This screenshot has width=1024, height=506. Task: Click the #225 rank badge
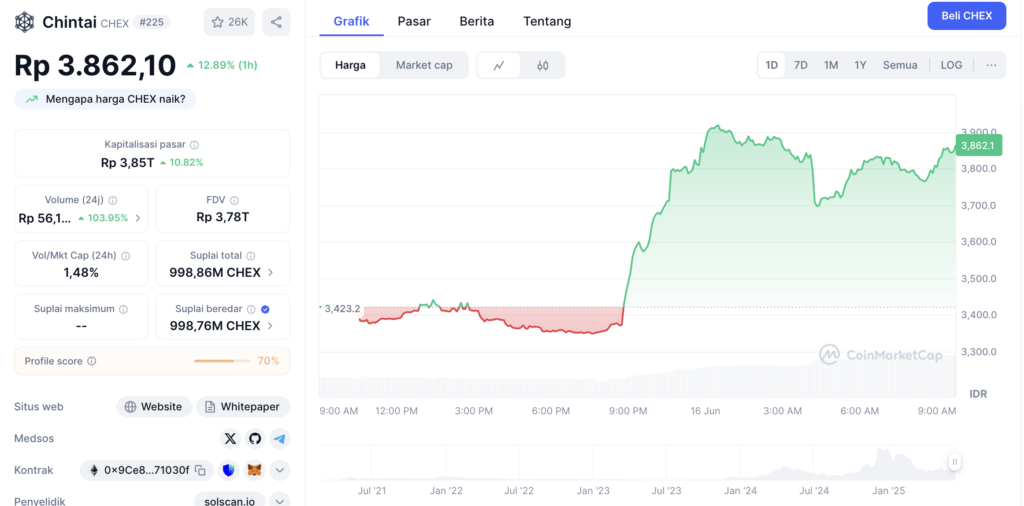[x=151, y=22]
